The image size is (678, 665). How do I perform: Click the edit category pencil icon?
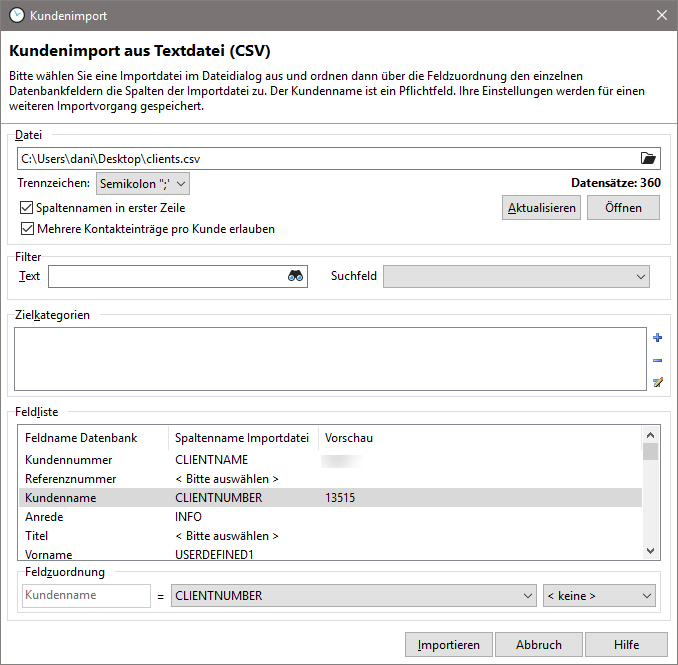tap(657, 382)
